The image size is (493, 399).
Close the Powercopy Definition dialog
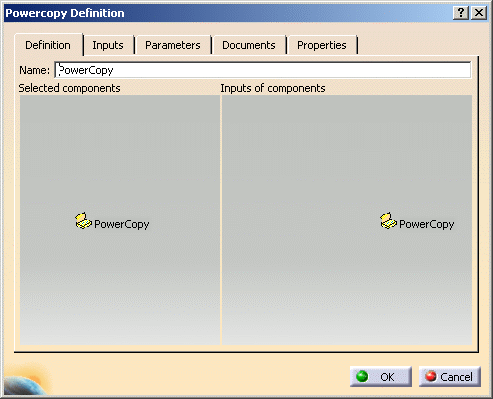[479, 13]
